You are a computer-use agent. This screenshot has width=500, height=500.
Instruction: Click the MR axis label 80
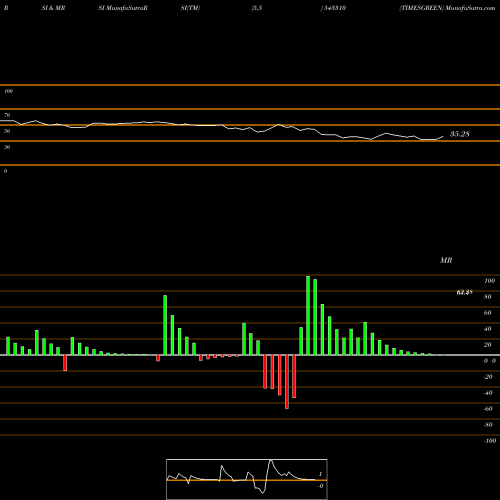pos(488,297)
